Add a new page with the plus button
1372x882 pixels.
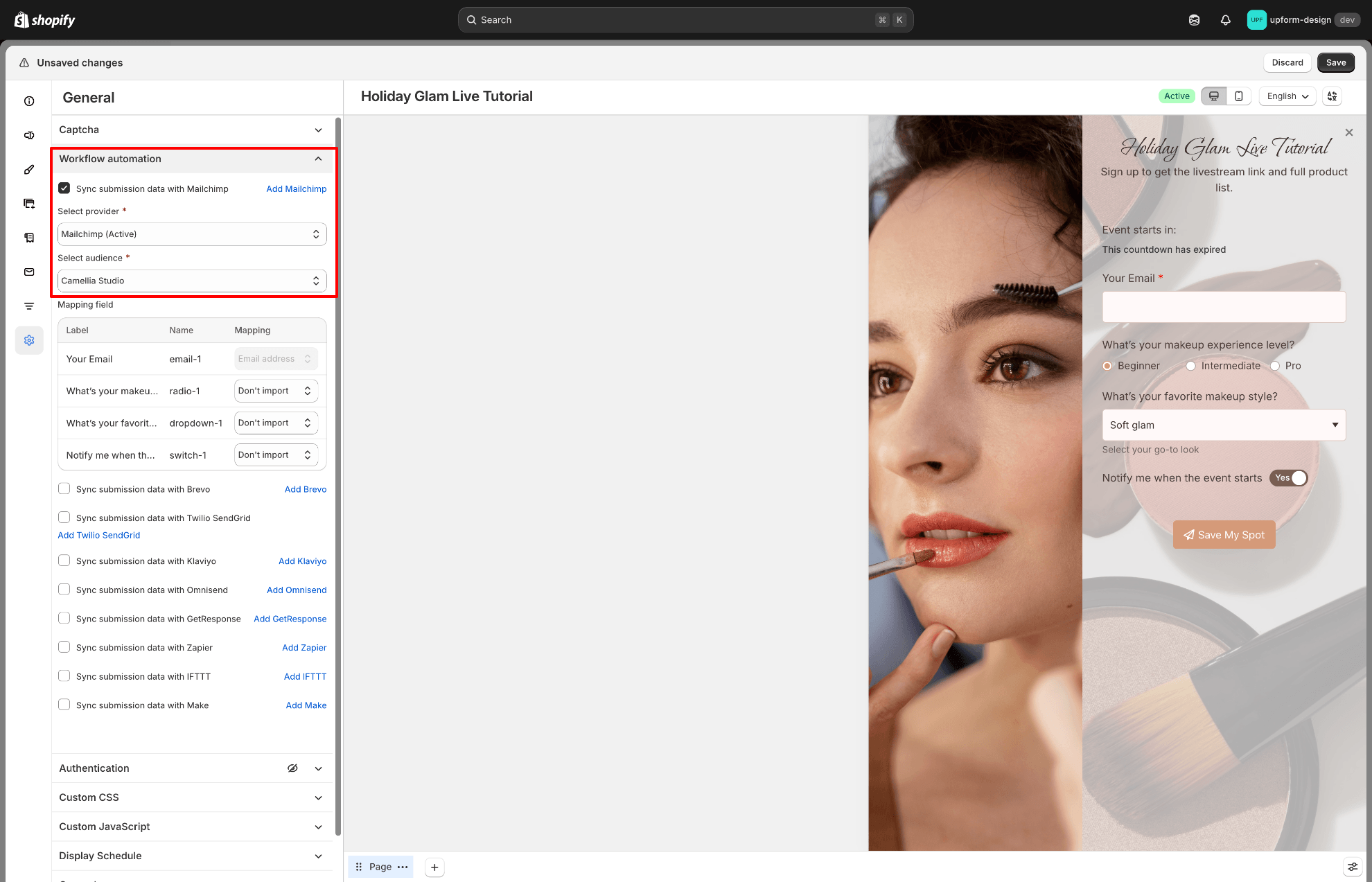tap(434, 867)
